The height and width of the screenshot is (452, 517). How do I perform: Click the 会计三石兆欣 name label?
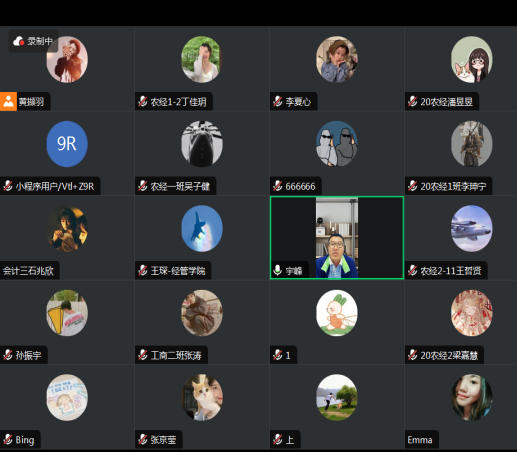click(28, 271)
